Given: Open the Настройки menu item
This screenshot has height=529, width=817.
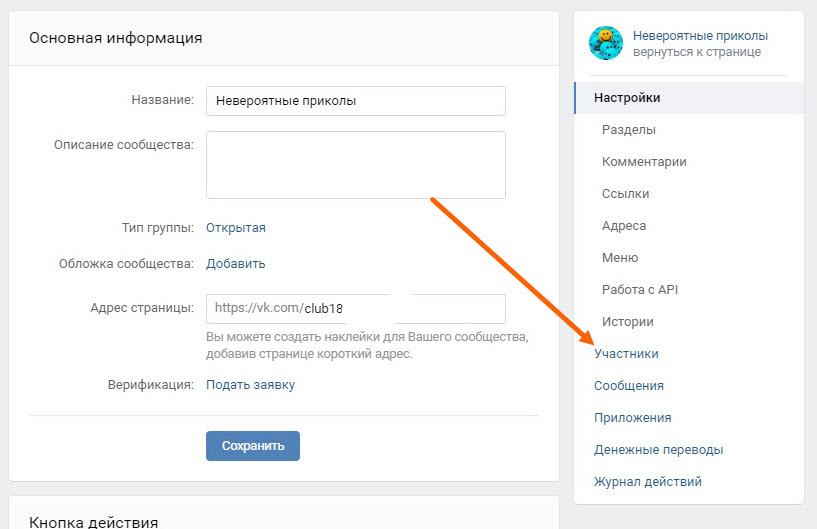Looking at the screenshot, I should 627,98.
